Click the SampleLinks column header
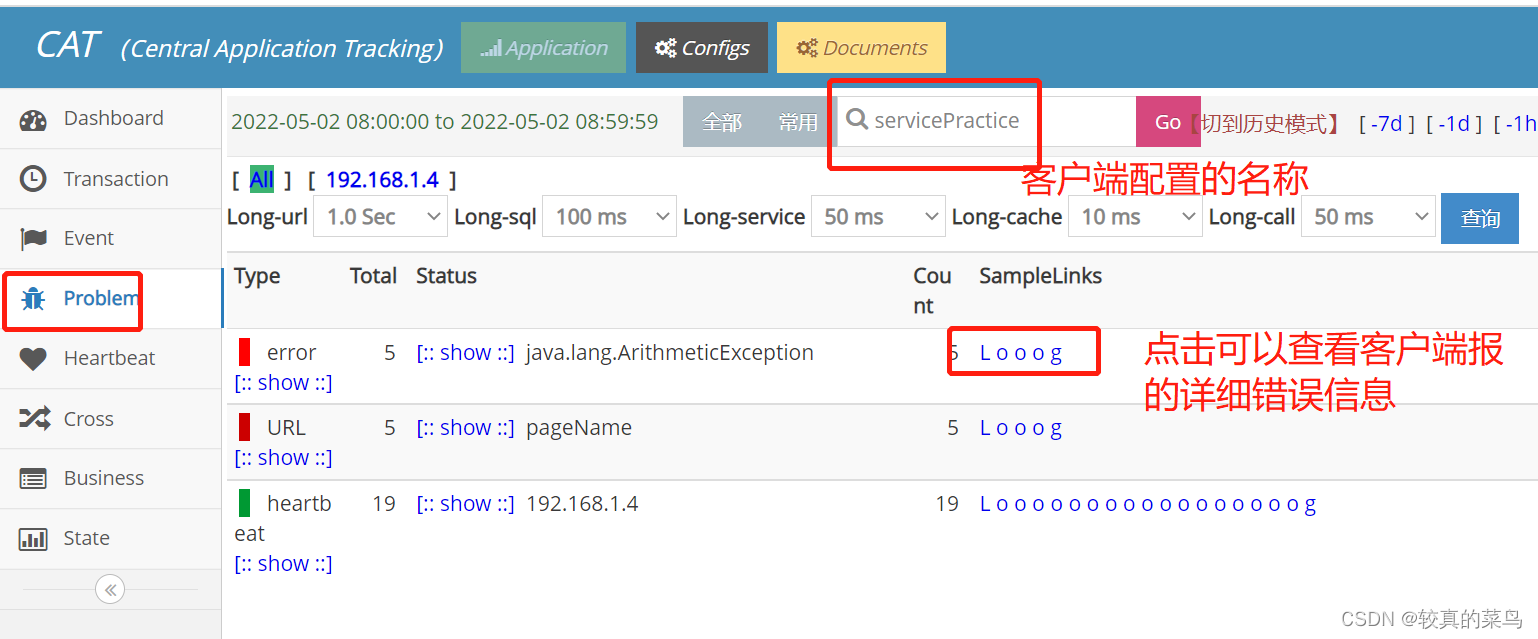Screen dimensions: 1538x639 pos(1040,276)
